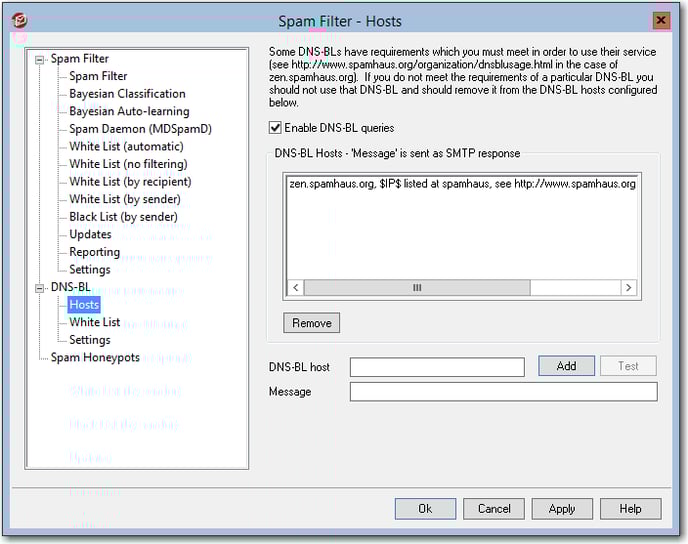Focus the DNS-BL host input field

(x=437, y=367)
